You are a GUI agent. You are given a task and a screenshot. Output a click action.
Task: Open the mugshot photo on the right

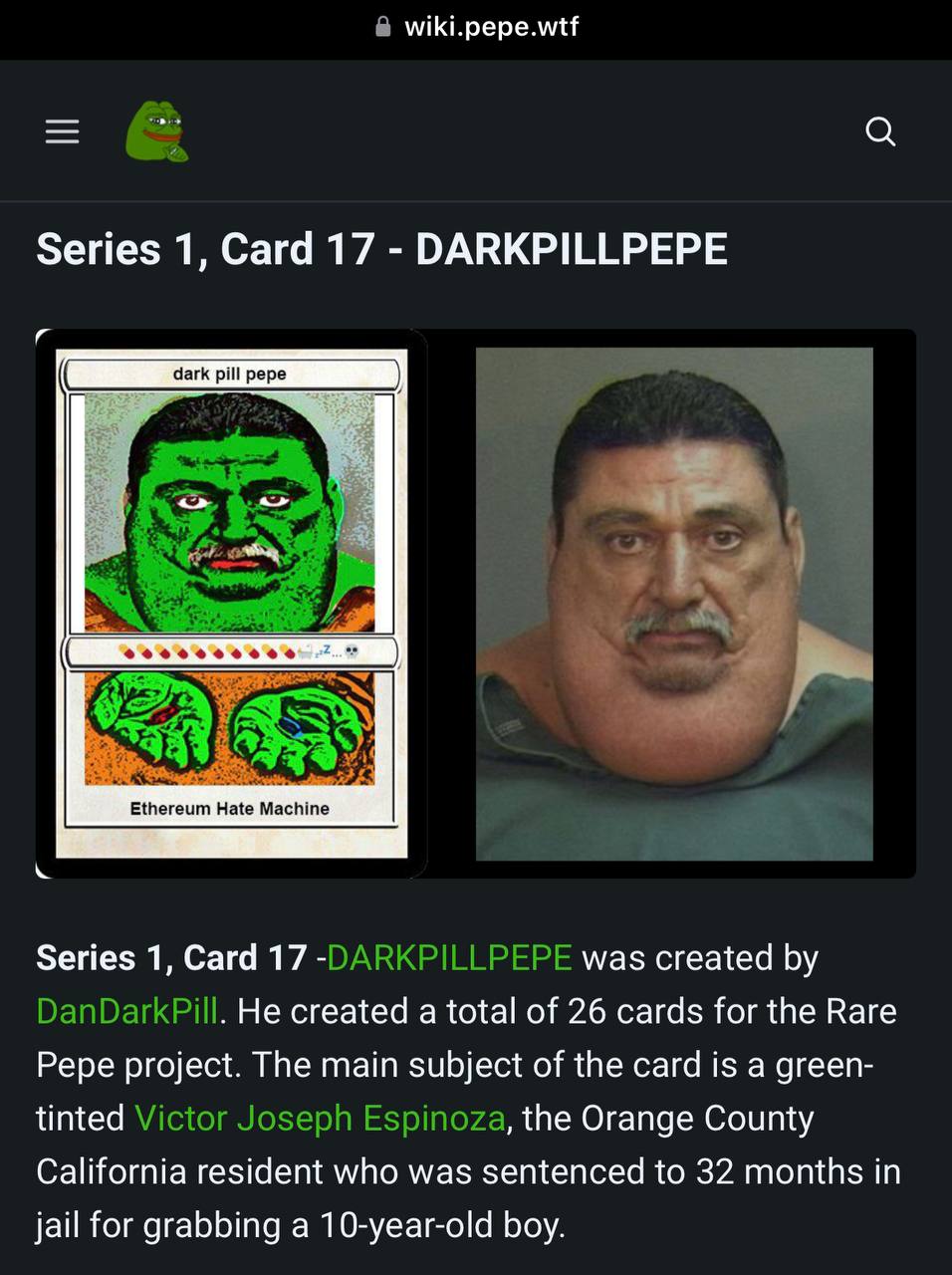click(674, 604)
